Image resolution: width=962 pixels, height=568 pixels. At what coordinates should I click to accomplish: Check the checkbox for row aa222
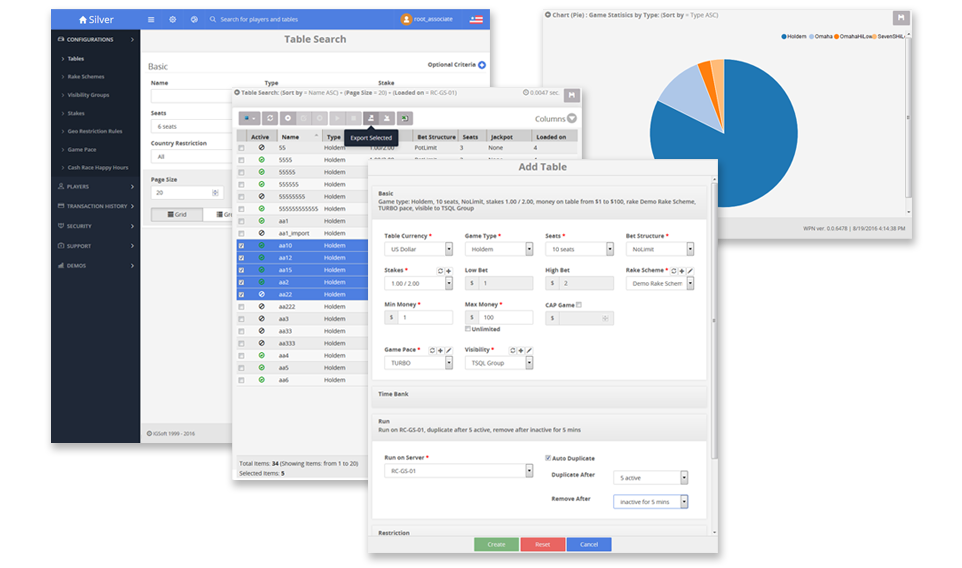pos(241,307)
